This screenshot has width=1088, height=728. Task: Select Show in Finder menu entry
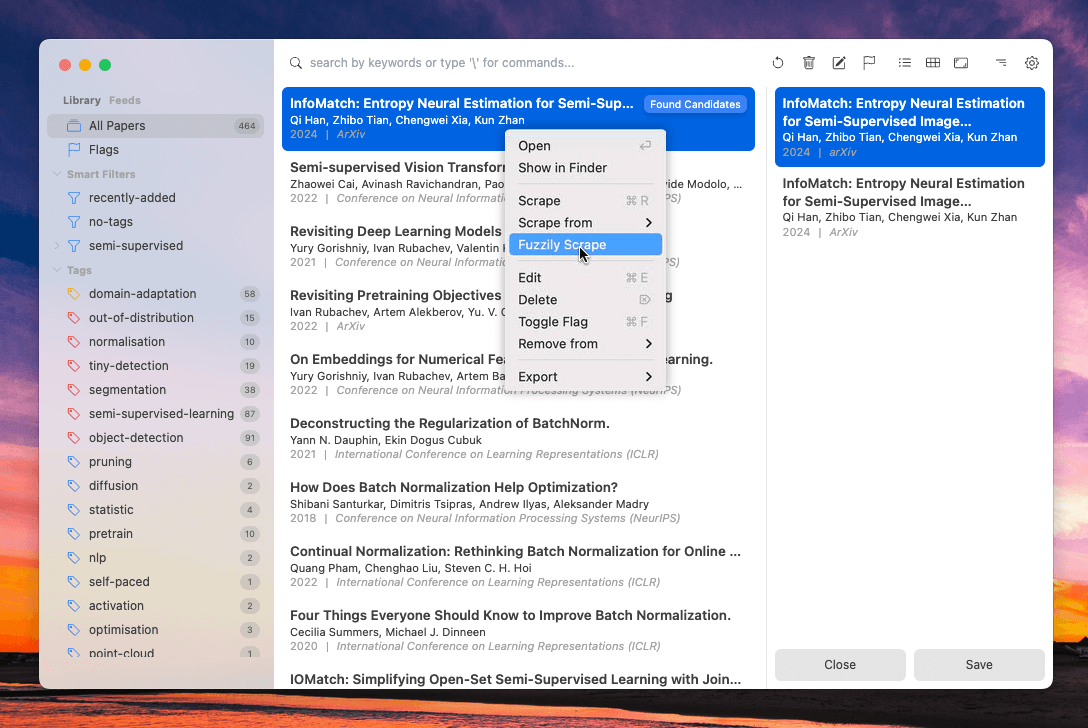point(562,168)
